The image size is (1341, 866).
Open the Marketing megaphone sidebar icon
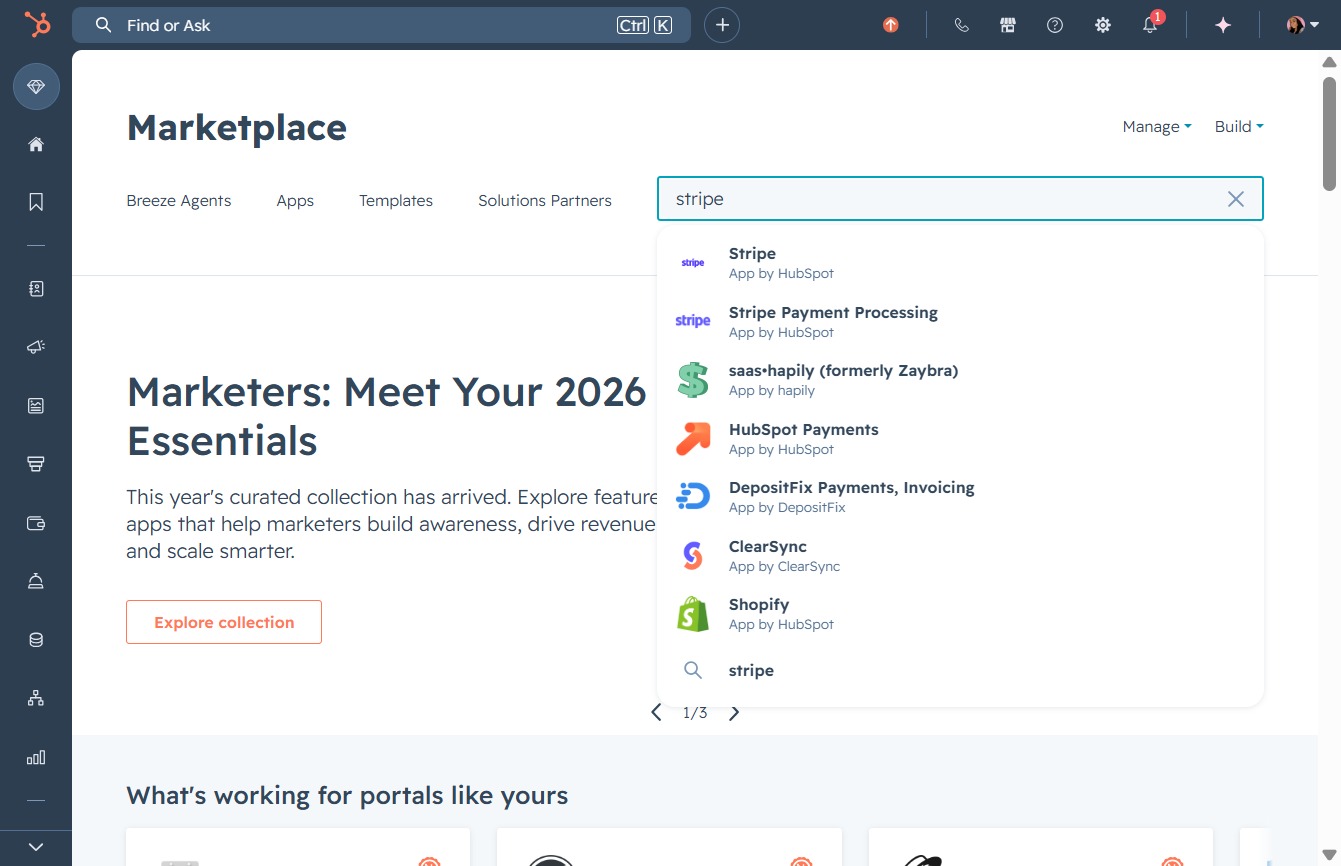(36, 347)
